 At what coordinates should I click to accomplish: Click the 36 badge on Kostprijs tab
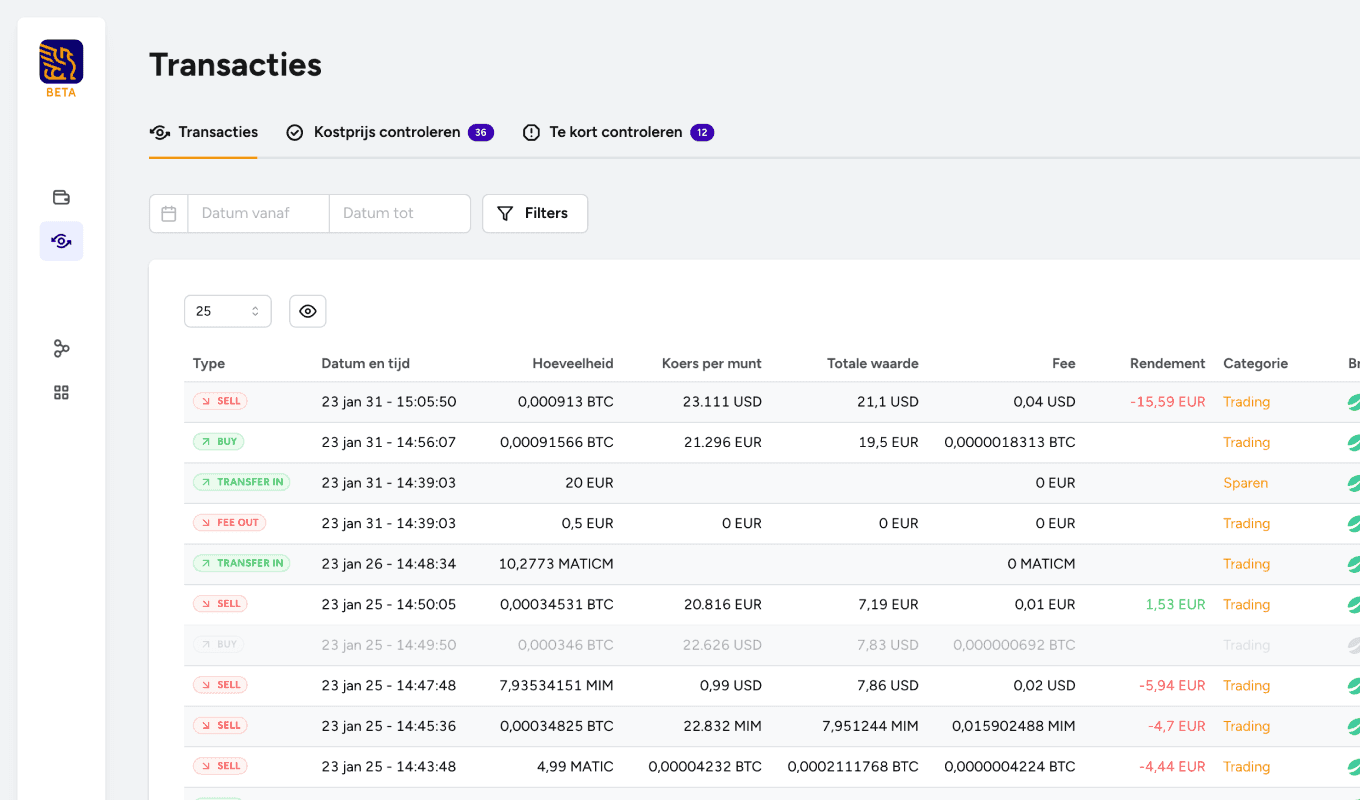point(481,132)
